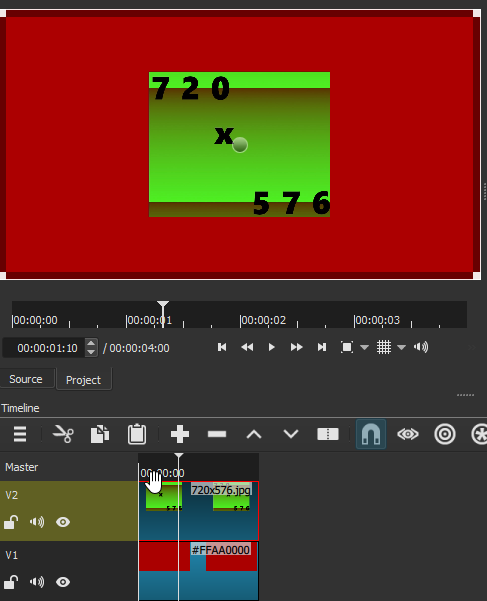This screenshot has width=487, height=601.
Task: Unlock toggle on V2 track
Action: (11, 522)
